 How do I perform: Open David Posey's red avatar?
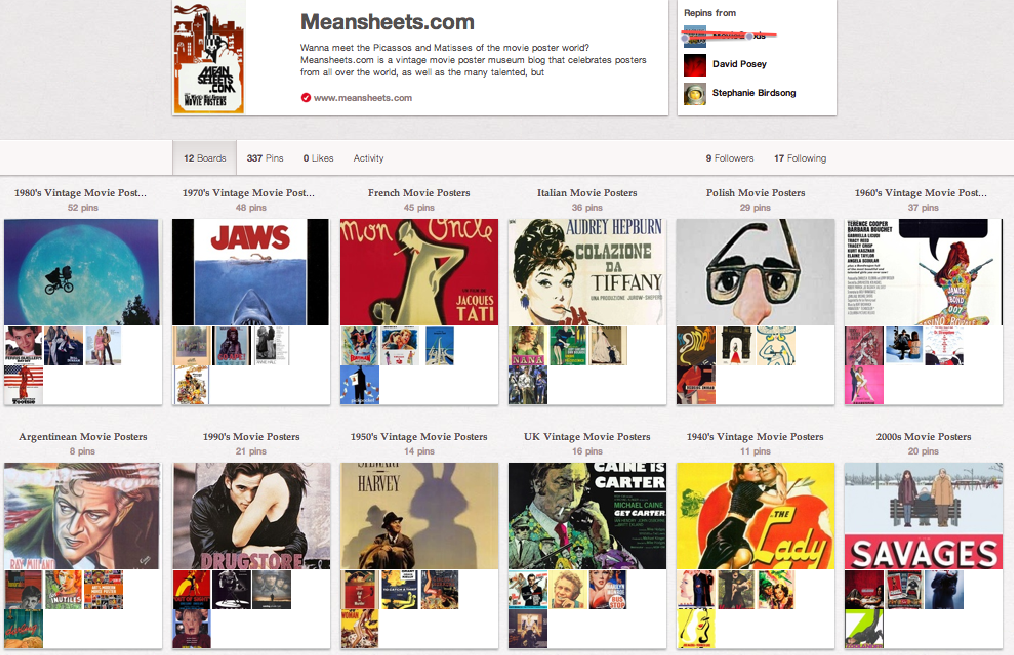695,65
